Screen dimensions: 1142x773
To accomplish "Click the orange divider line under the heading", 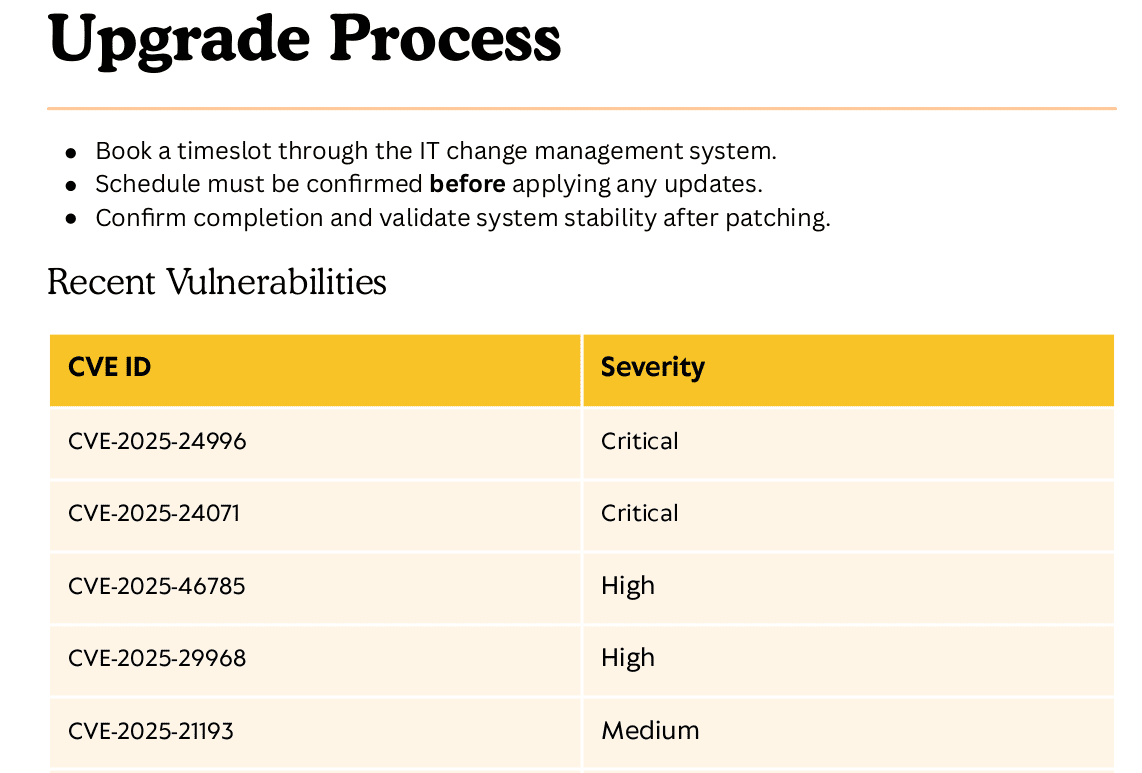I will [581, 108].
